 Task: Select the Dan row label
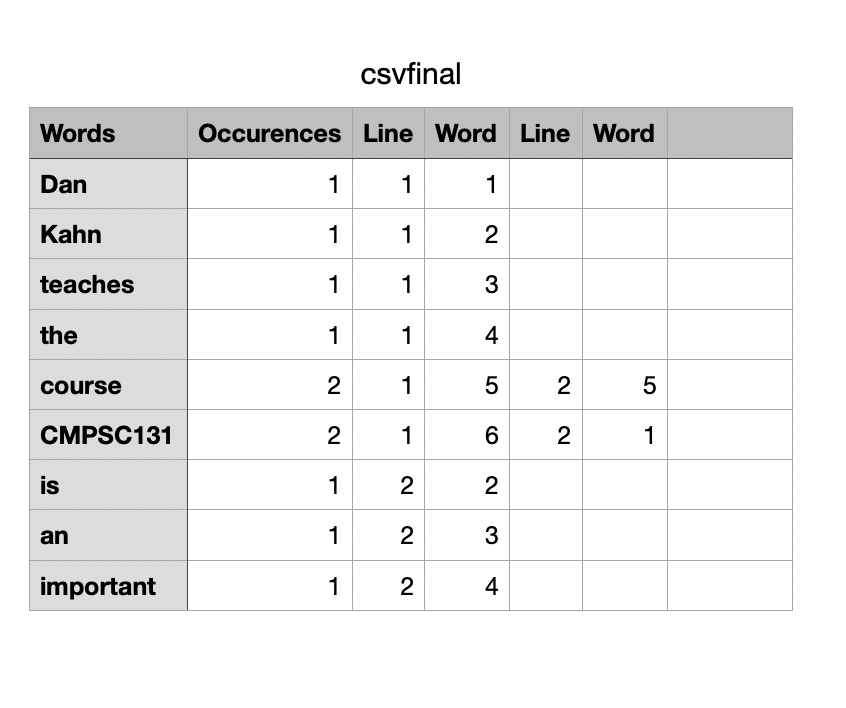click(x=108, y=184)
